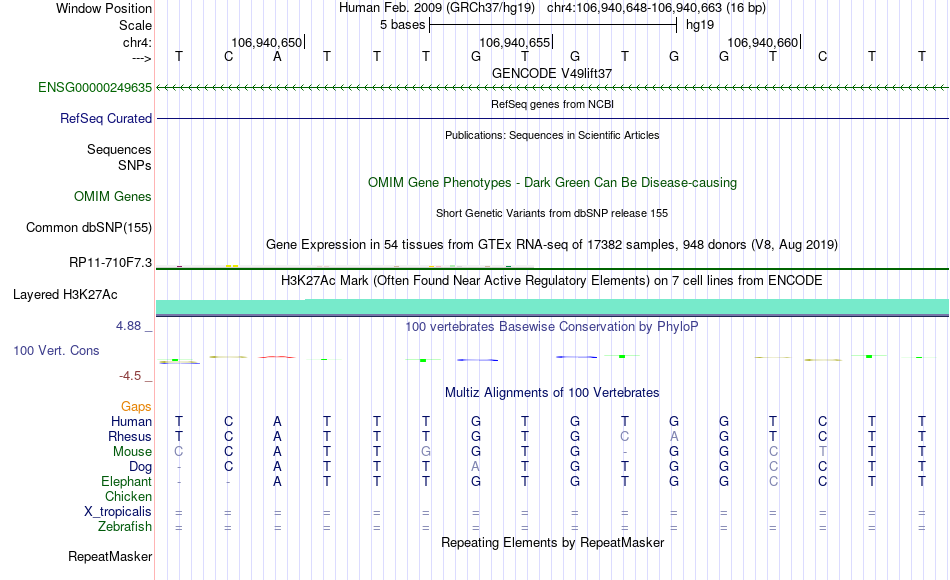Click the Layered H3K27Ac track label
The height and width of the screenshot is (580, 950).
pos(65,295)
